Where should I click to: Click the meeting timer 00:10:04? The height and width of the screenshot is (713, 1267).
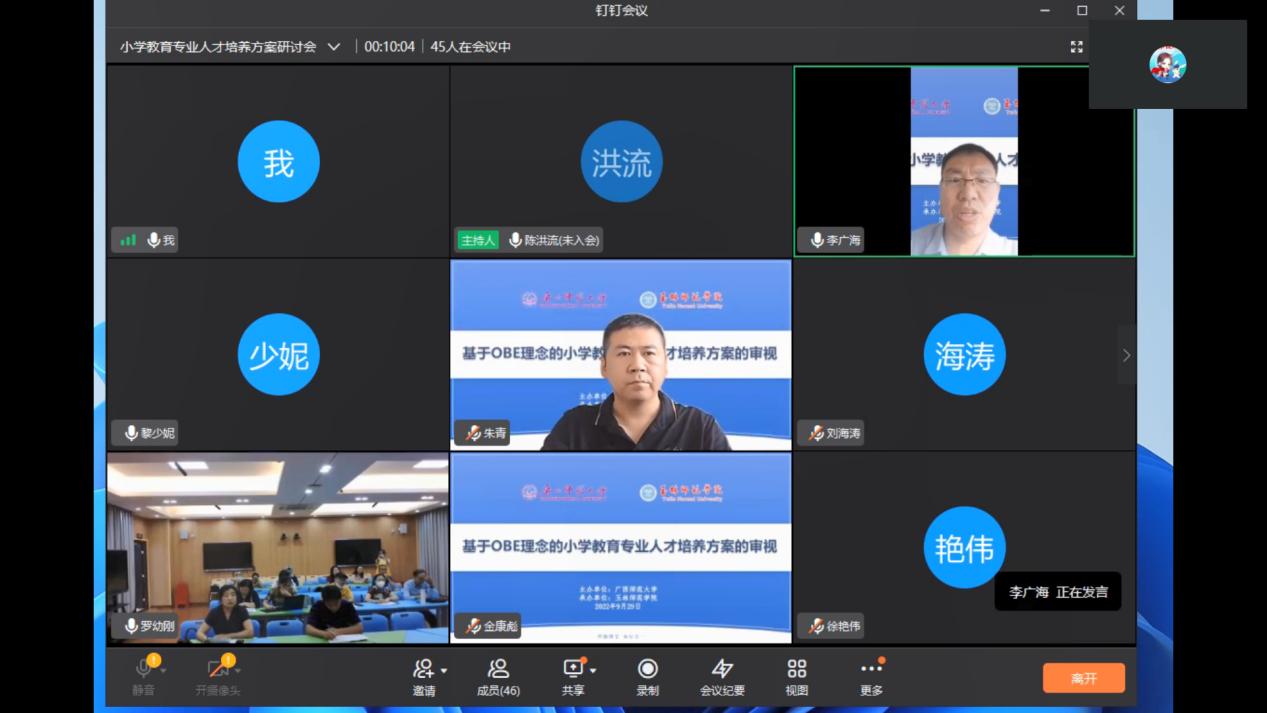tap(389, 47)
